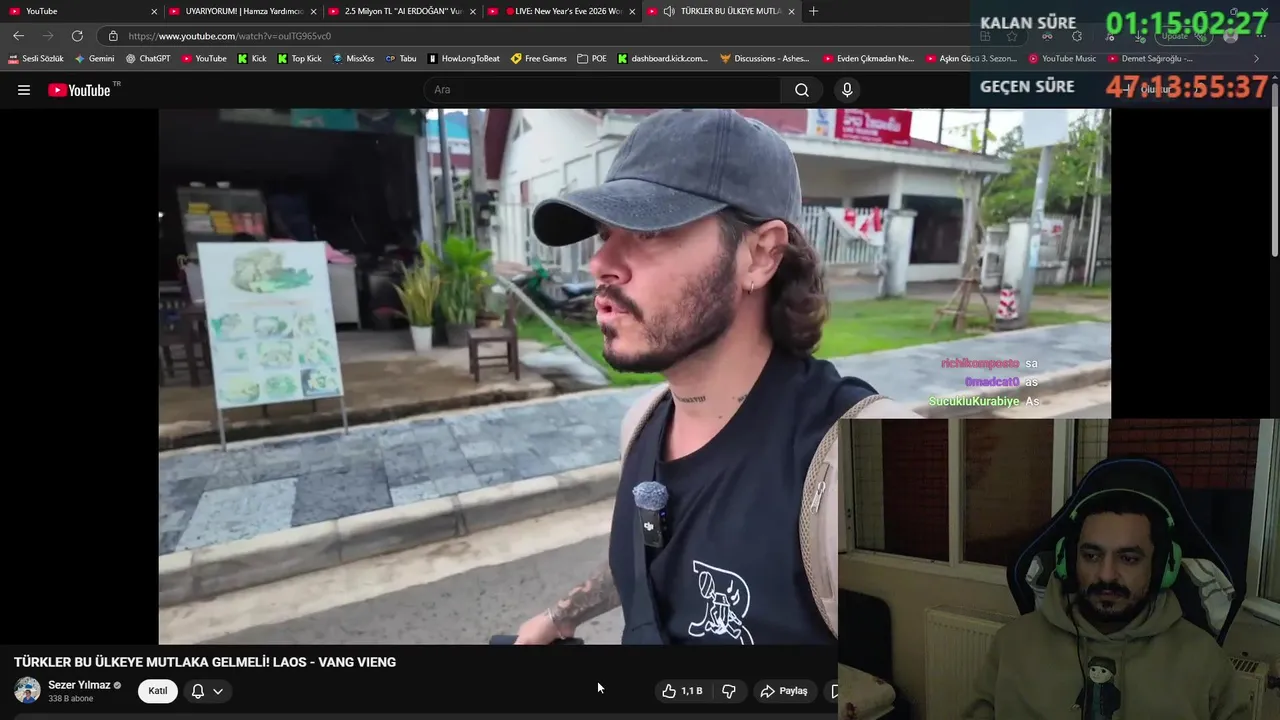
Task: Open the Sezer Yılmaz channel name link
Action: pos(79,685)
